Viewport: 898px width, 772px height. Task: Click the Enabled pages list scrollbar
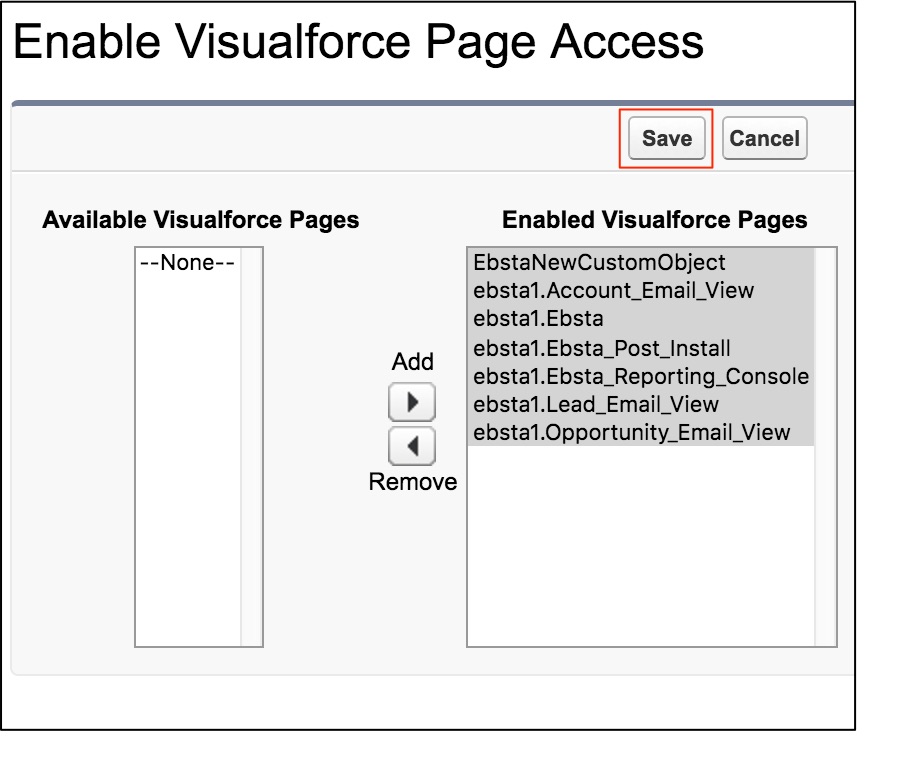[x=825, y=446]
